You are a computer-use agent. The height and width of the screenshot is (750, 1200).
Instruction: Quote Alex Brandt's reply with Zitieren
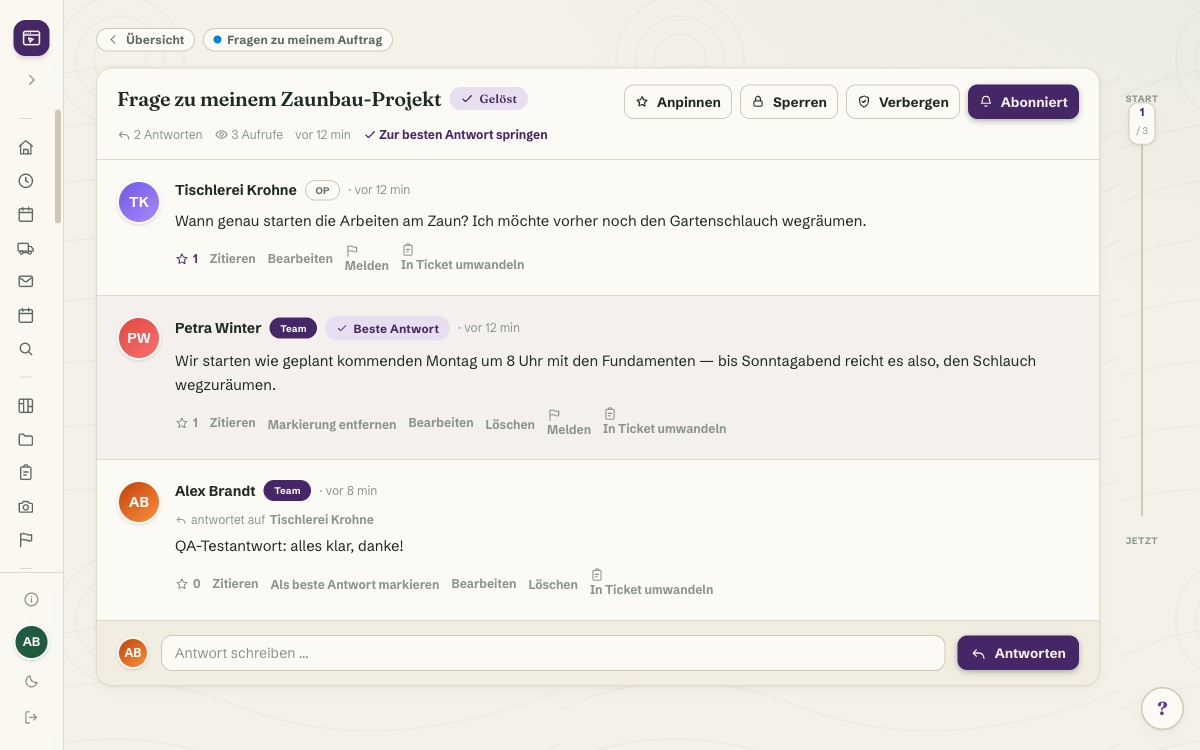pos(236,584)
